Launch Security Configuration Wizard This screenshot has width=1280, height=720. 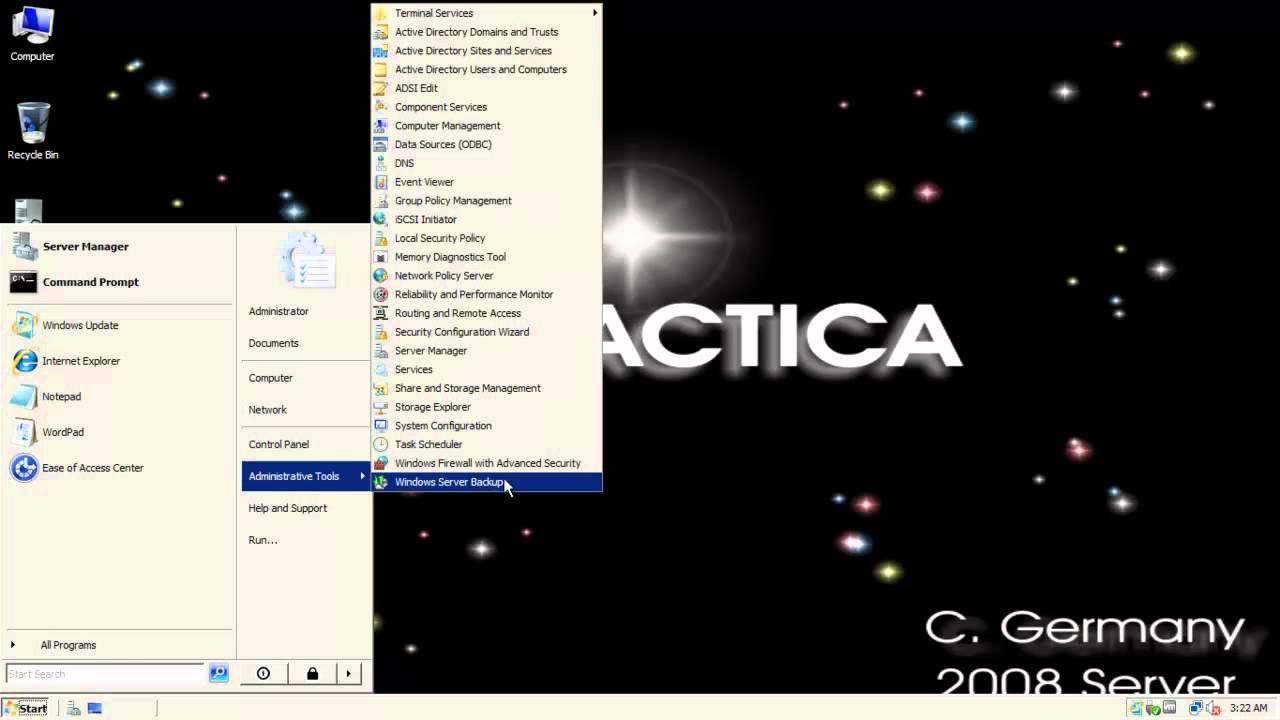pyautogui.click(x=487, y=332)
